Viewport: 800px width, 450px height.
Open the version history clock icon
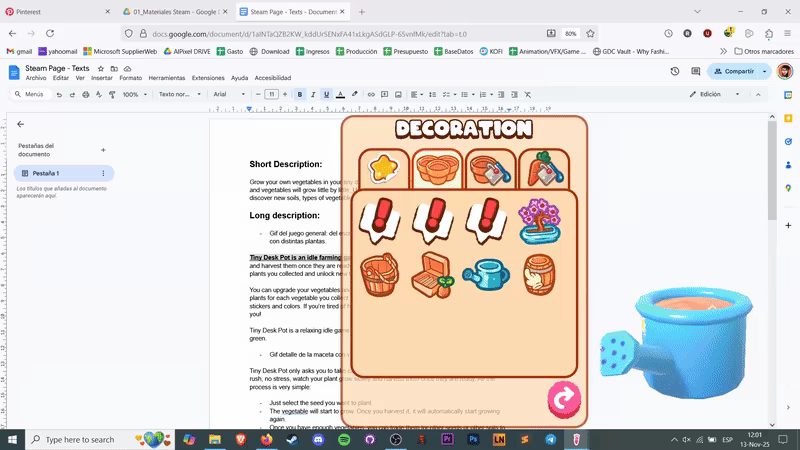pos(674,71)
